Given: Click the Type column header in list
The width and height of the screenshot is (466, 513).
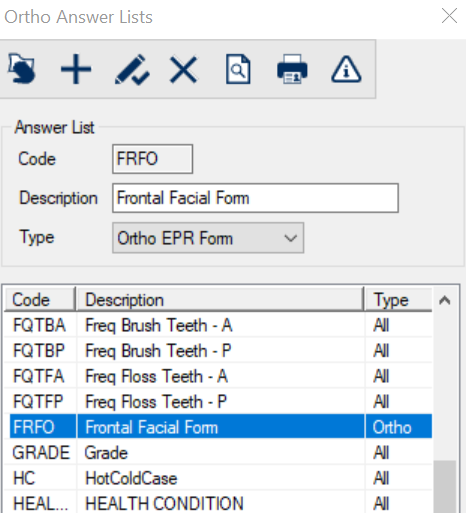Looking at the screenshot, I should coord(398,300).
